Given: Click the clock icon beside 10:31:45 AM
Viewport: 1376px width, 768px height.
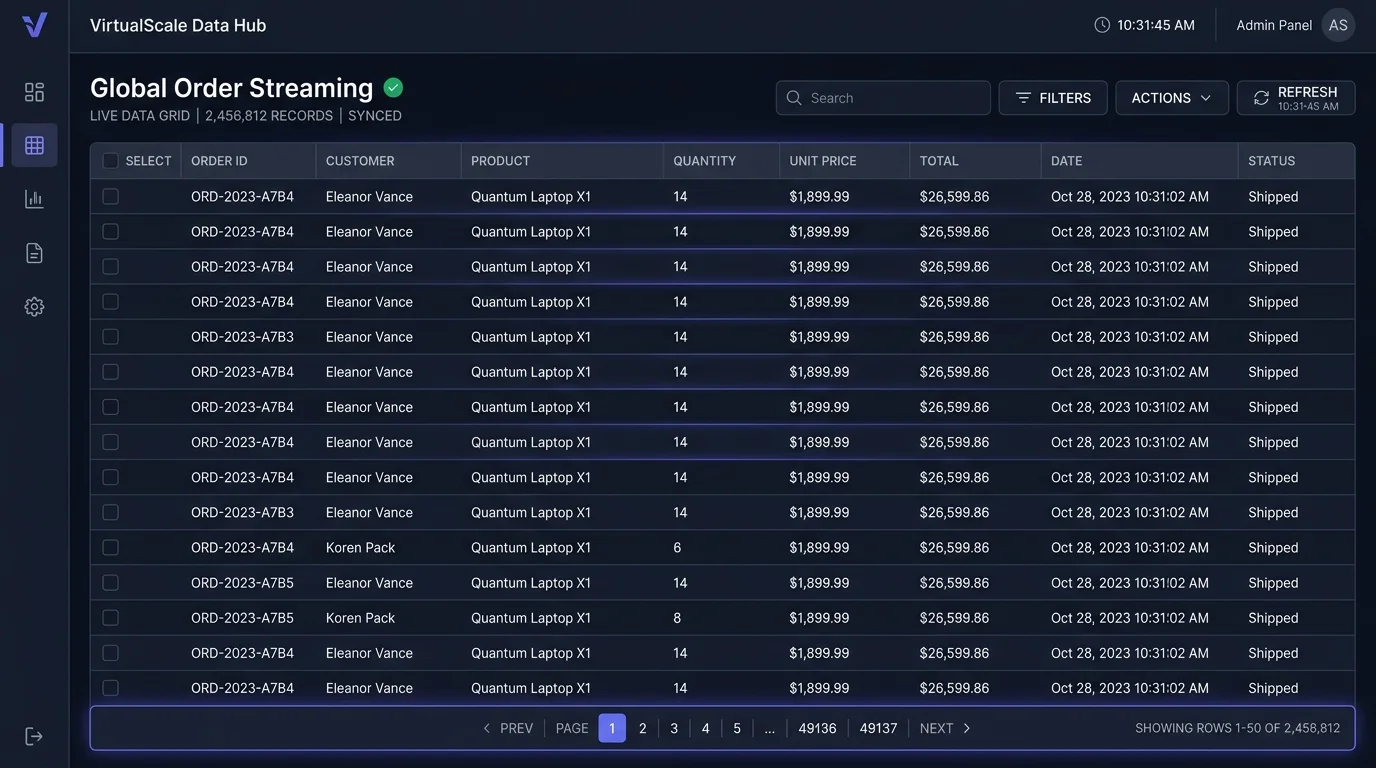Looking at the screenshot, I should point(1102,25).
